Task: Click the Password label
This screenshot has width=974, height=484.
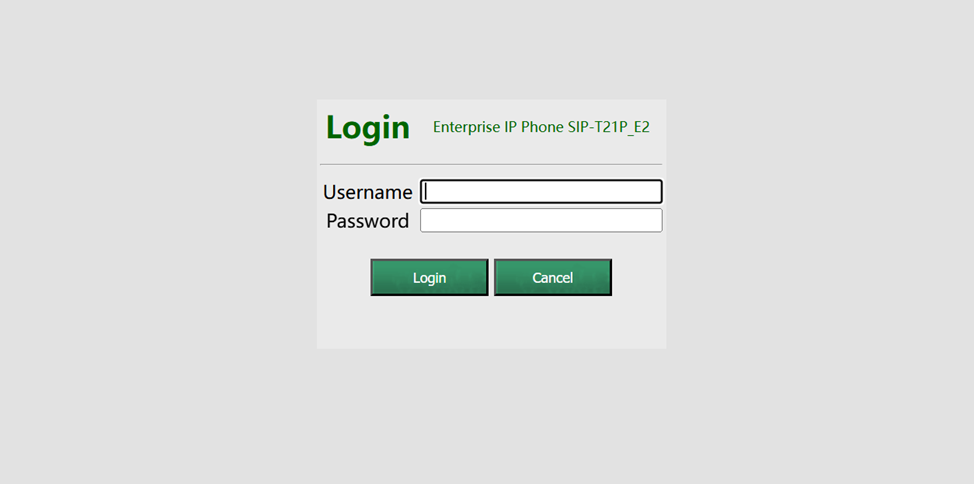Action: (x=367, y=221)
